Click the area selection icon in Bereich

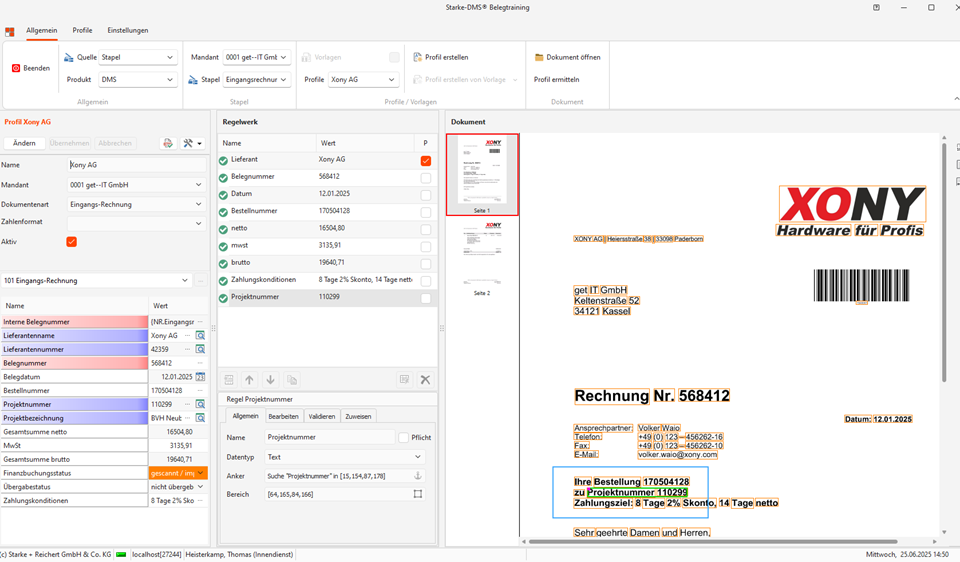[418, 494]
